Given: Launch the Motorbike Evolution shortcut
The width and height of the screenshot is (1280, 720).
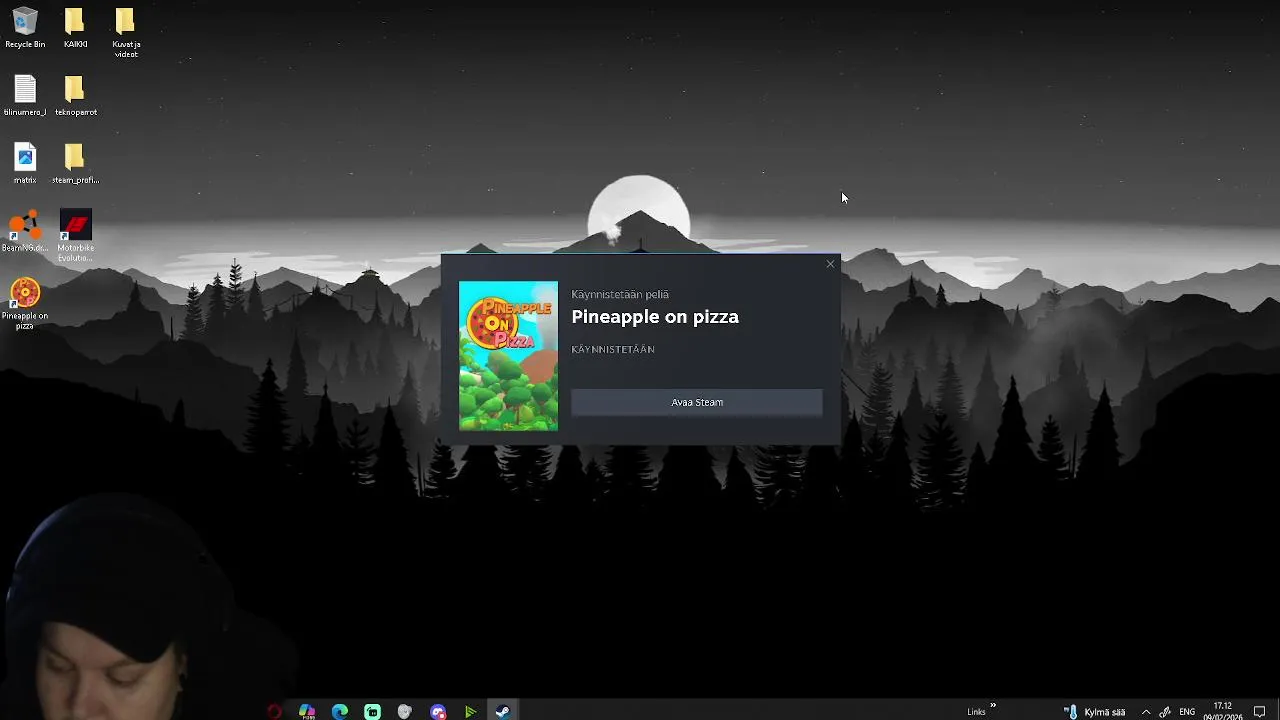Looking at the screenshot, I should (75, 236).
